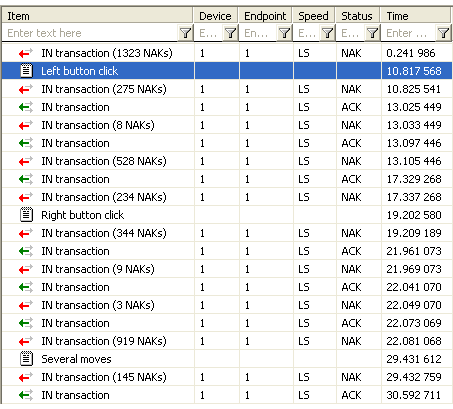The height and width of the screenshot is (409, 453).
Task: Open the Speed column filter funnel
Action: [328, 33]
